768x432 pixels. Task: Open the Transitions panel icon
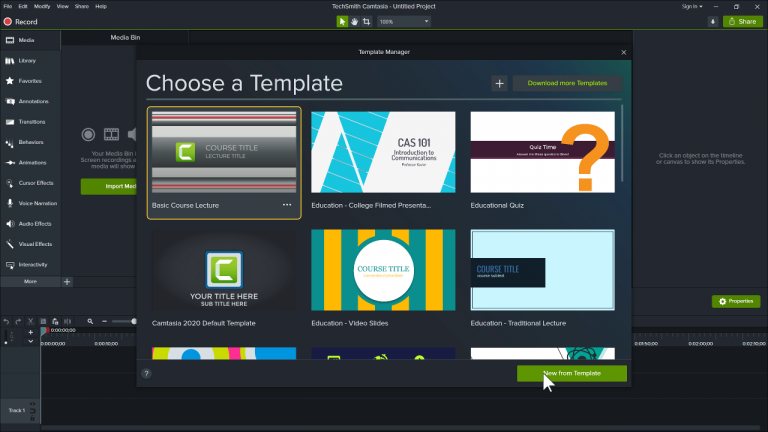[x=10, y=122]
